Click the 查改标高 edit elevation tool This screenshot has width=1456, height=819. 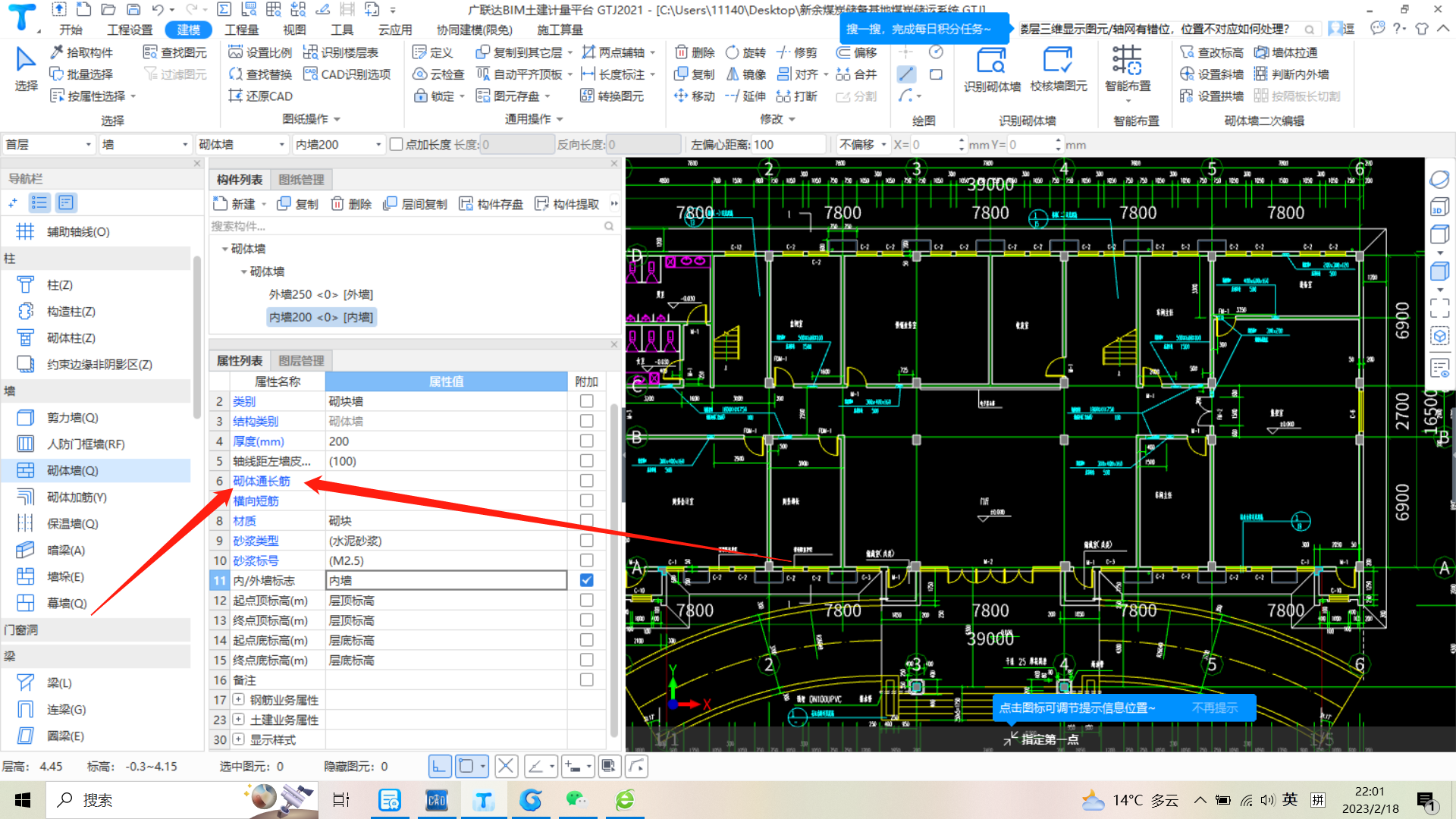1212,52
